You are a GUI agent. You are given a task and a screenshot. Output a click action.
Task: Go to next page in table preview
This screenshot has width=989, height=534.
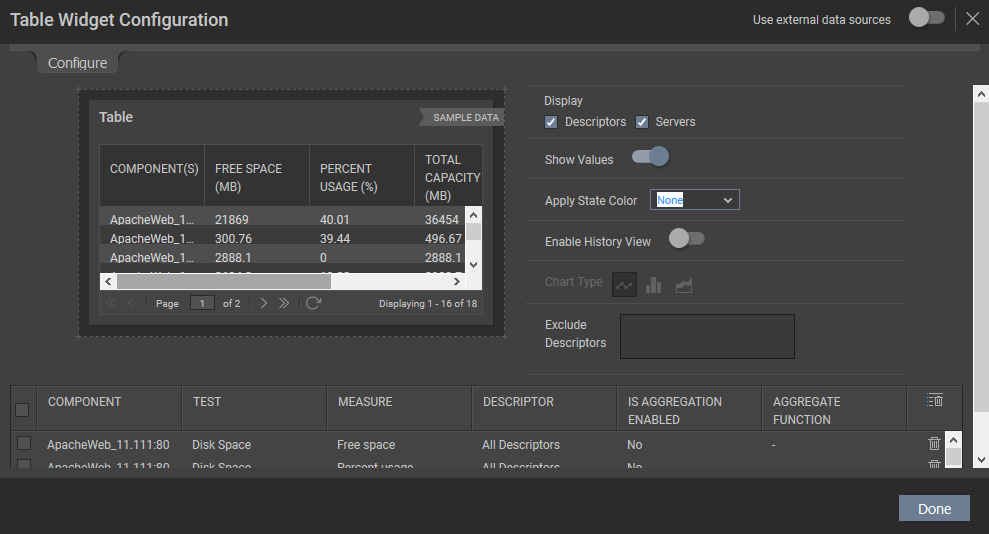point(264,303)
